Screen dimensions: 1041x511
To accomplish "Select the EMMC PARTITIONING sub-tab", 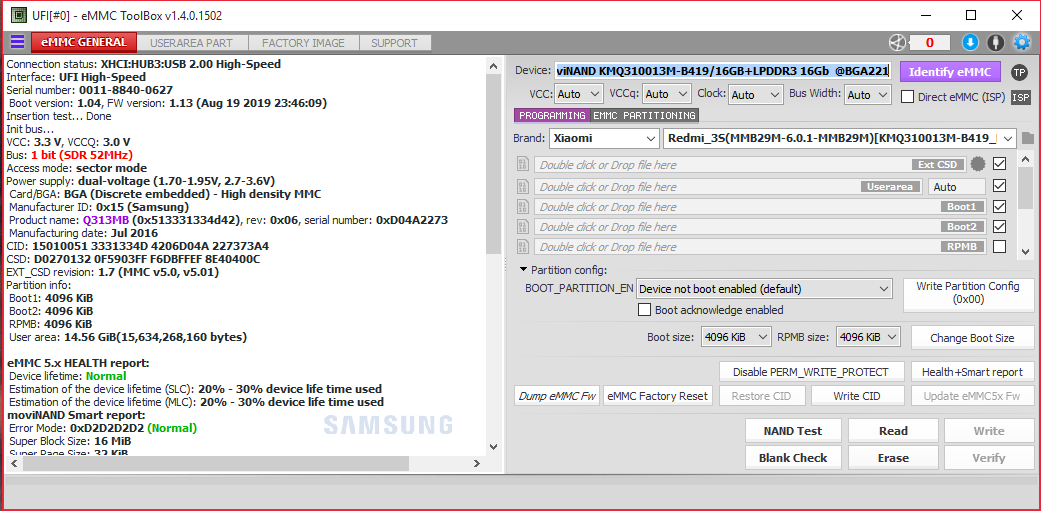I will [x=644, y=115].
